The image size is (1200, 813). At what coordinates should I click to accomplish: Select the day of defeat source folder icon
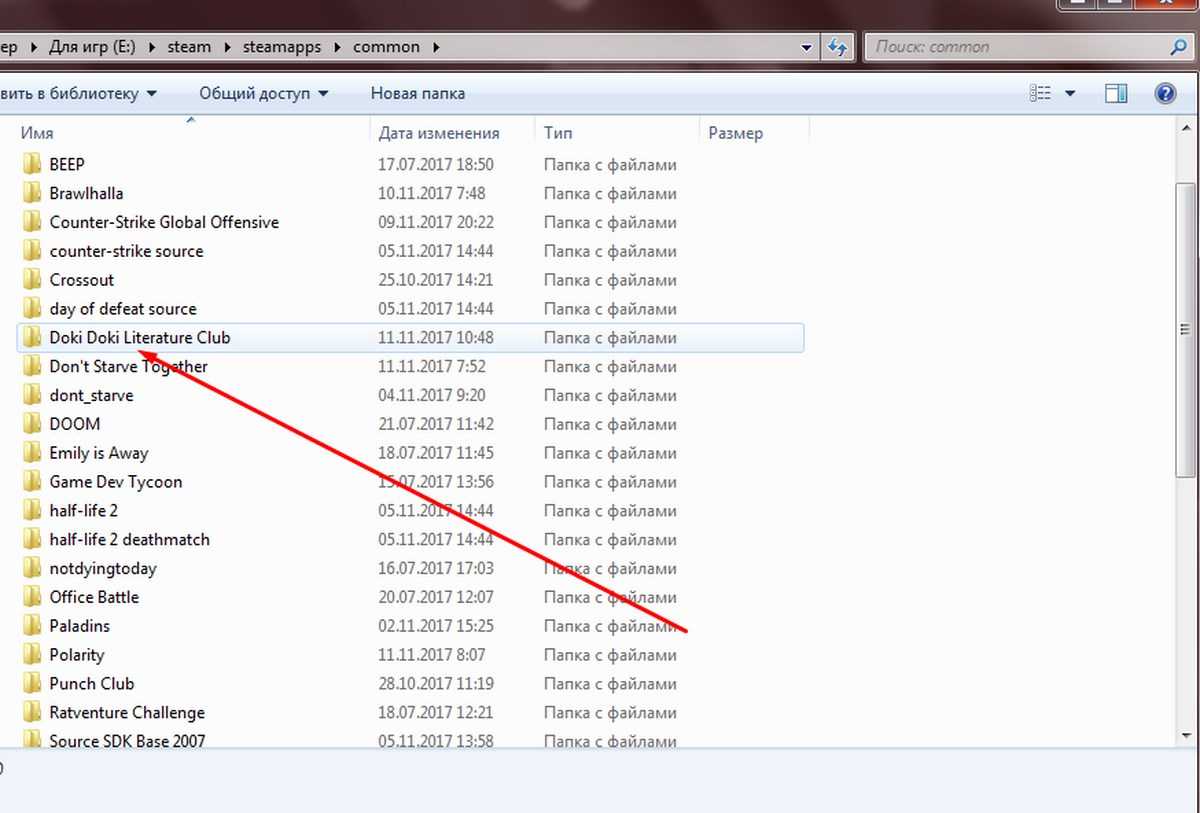coord(32,309)
